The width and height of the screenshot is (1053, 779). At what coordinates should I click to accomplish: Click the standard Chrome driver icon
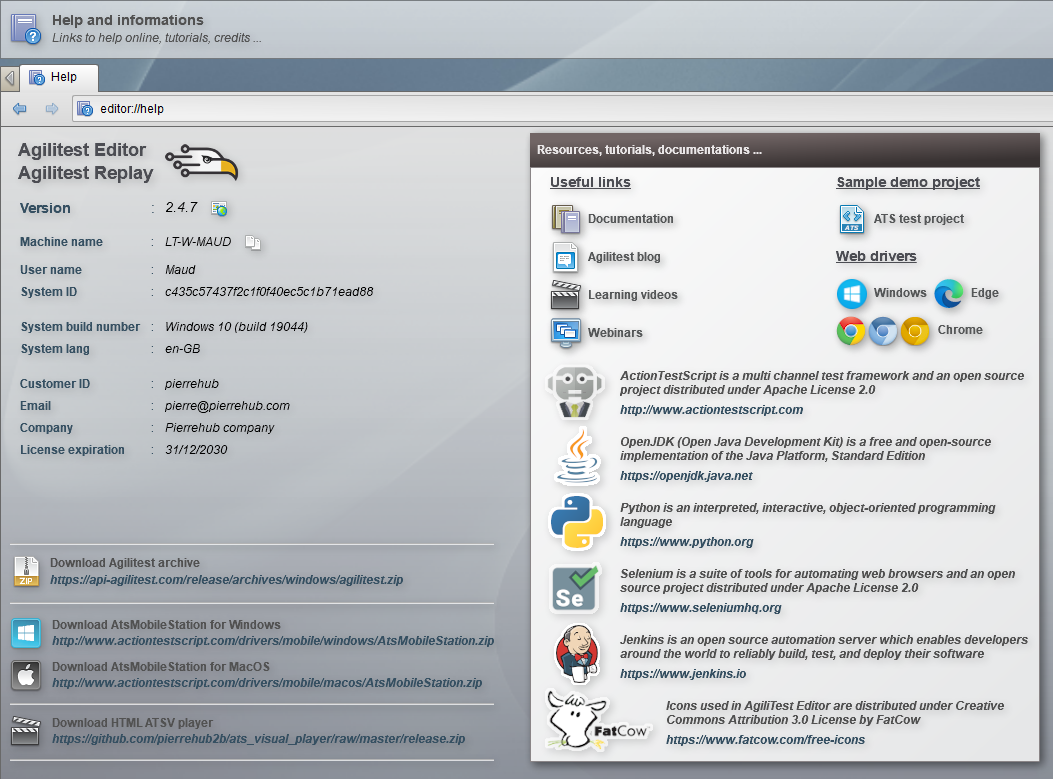click(x=851, y=331)
